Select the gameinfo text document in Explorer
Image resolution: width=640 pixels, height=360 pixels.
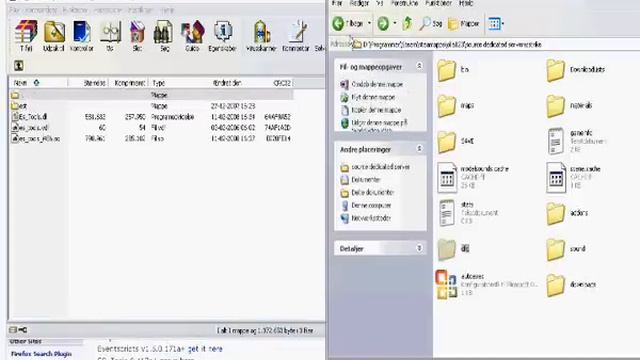pyautogui.click(x=576, y=141)
